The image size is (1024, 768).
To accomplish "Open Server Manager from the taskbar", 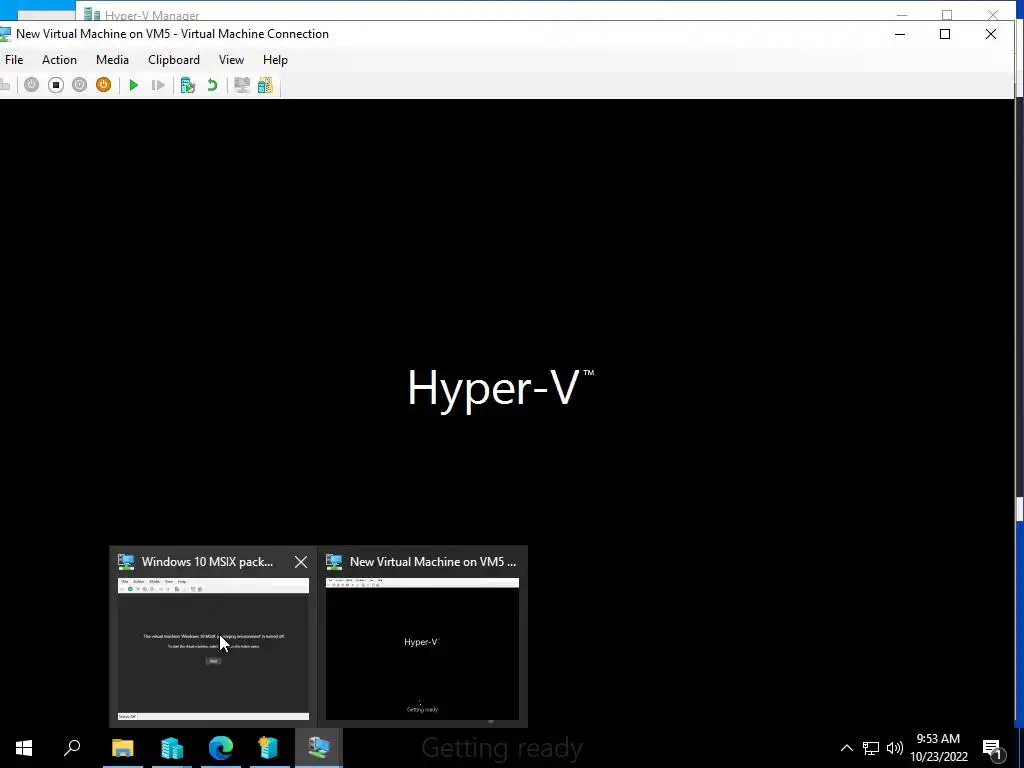I will (172, 748).
